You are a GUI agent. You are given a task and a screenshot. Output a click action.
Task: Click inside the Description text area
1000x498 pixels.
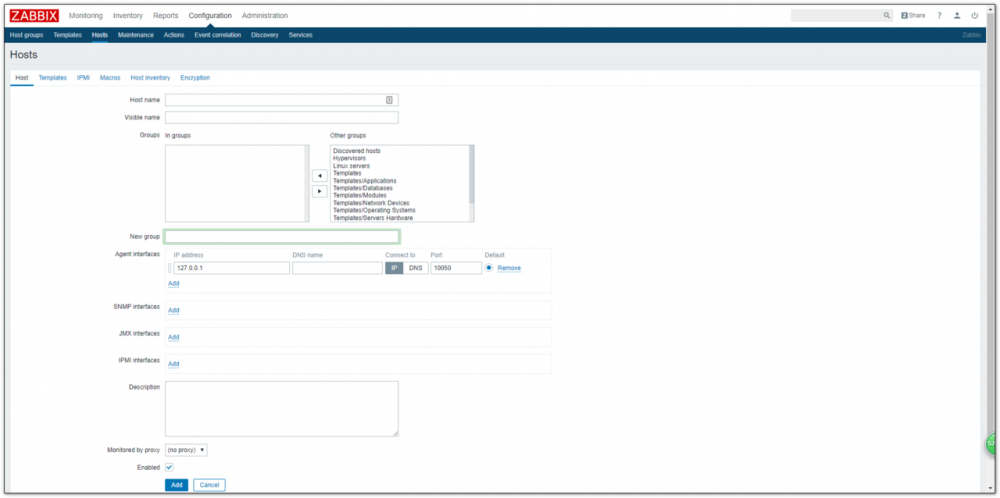pos(282,409)
